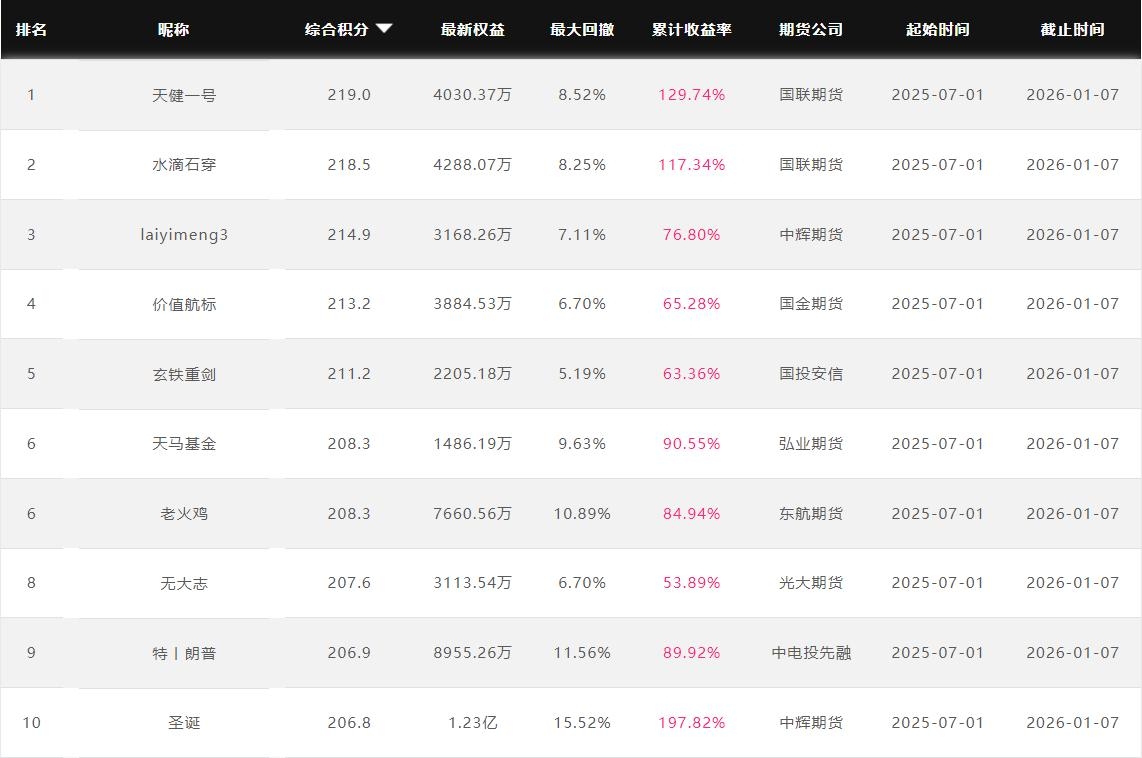Screen dimensions: 1142x758
Task: Click 中电投先融 futures company cell
Action: (x=810, y=653)
